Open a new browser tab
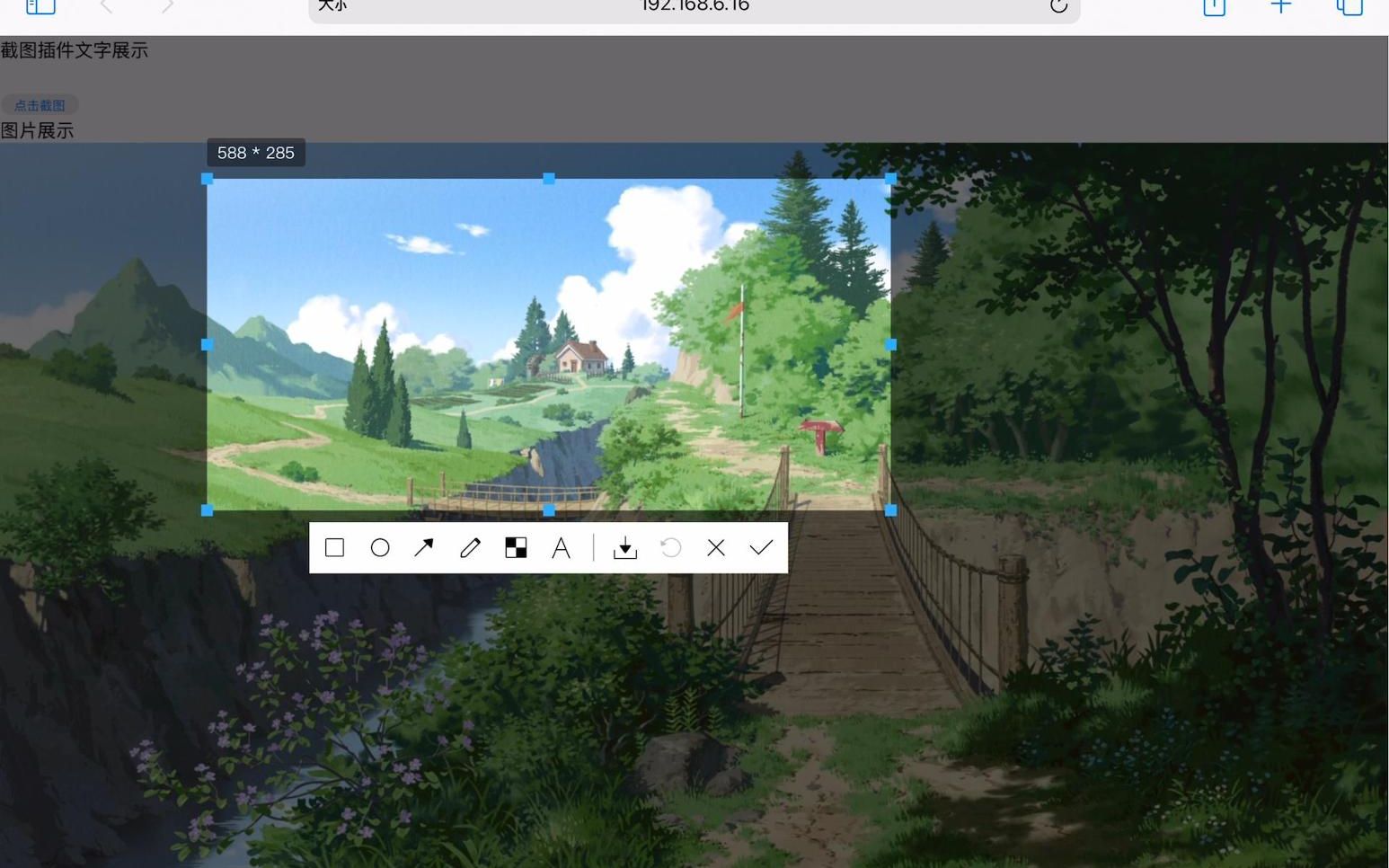This screenshot has width=1389, height=868. 1281,6
